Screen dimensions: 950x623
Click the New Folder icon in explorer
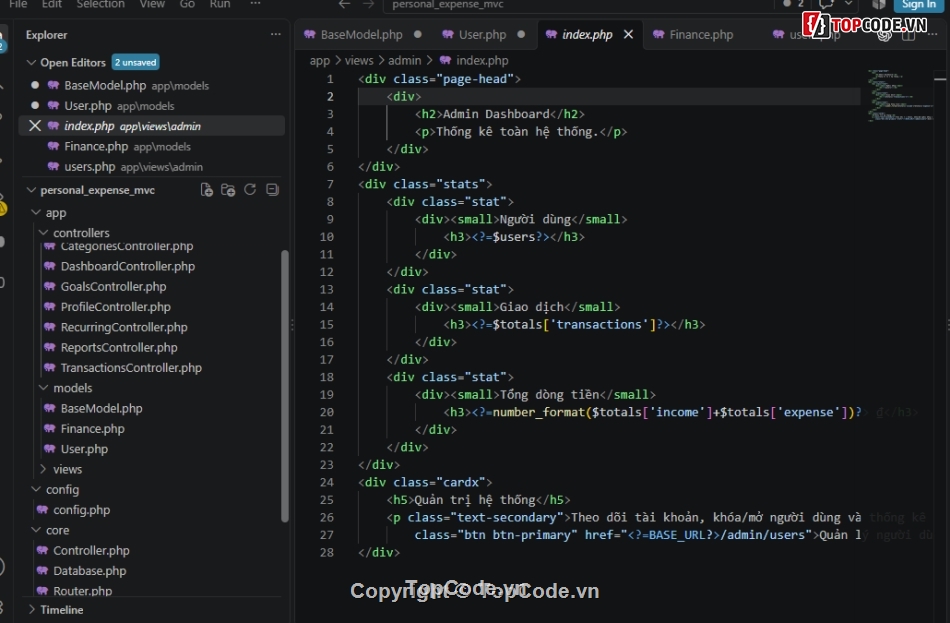(228, 190)
